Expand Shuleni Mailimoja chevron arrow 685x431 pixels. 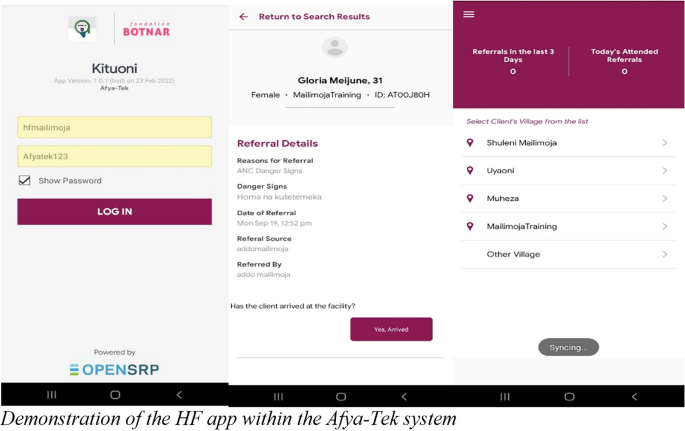[665, 143]
